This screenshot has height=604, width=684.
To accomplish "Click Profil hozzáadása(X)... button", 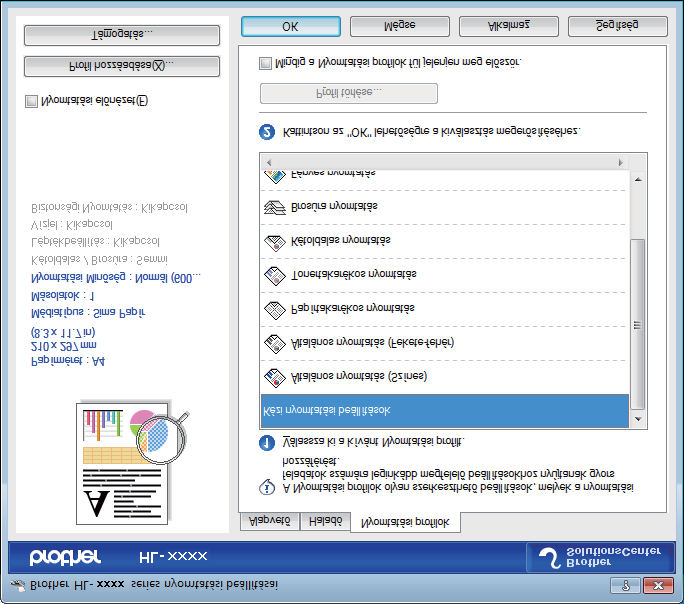I will (x=122, y=66).
